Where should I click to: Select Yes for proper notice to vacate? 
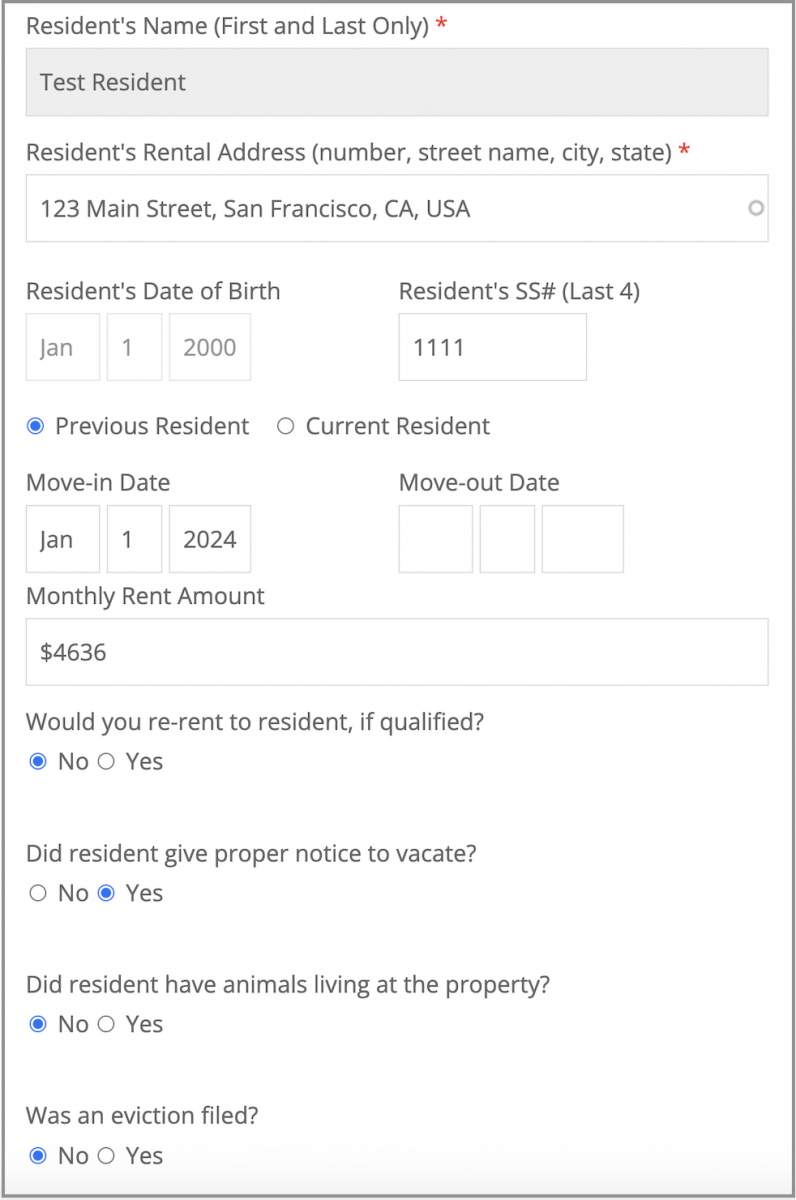click(x=107, y=893)
